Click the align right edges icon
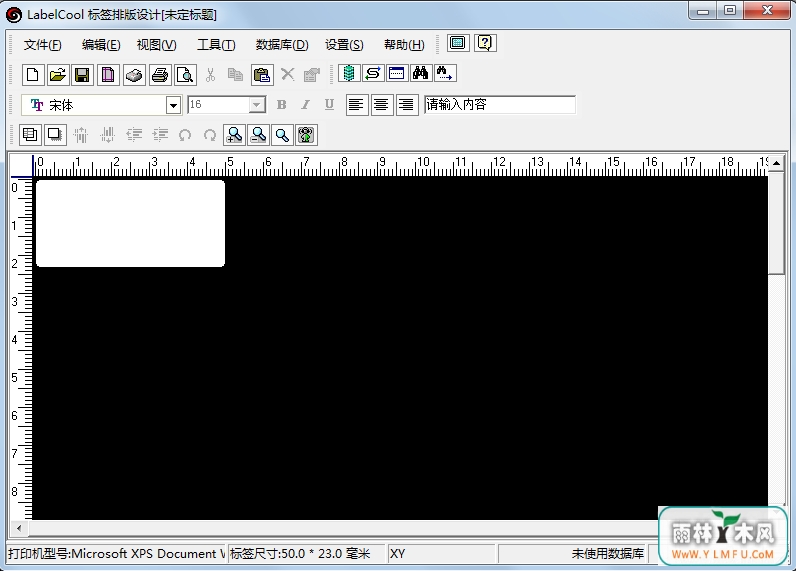 [x=160, y=135]
